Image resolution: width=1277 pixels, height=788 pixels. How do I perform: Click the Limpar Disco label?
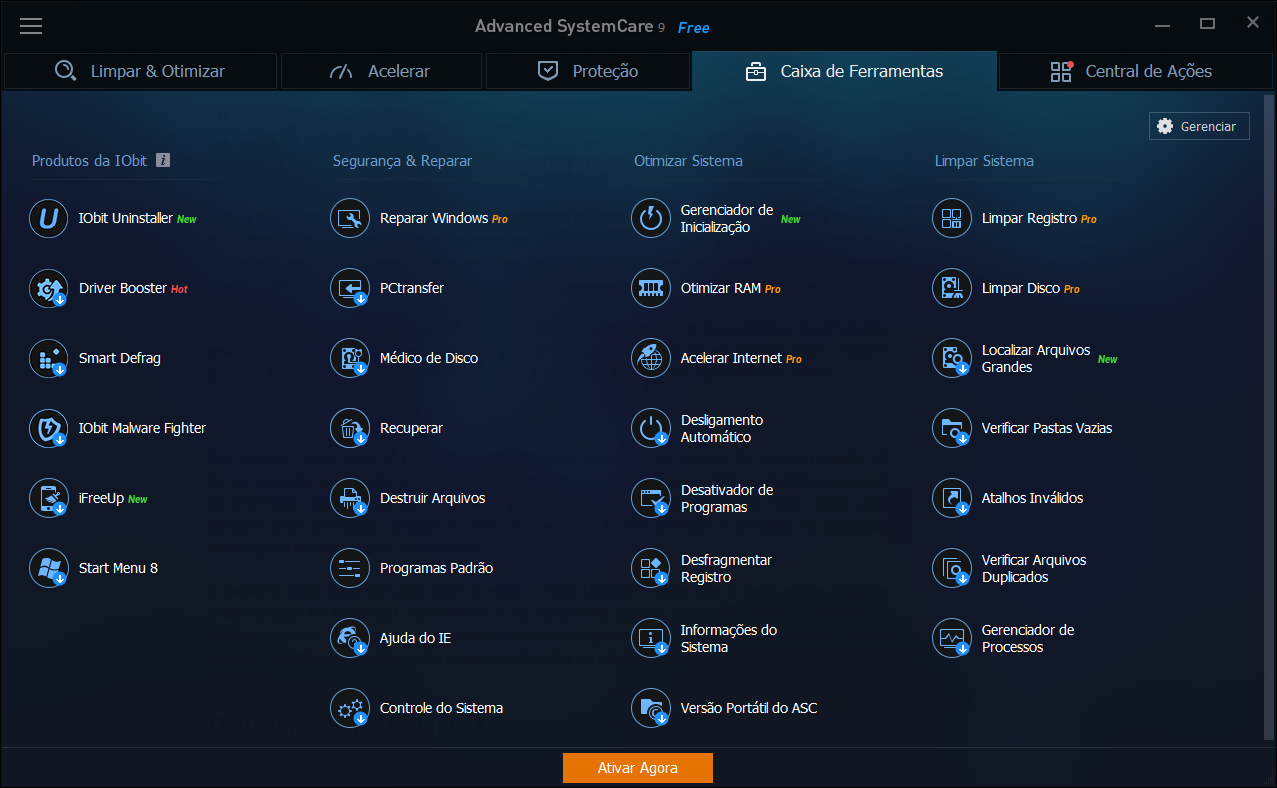pos(1021,288)
